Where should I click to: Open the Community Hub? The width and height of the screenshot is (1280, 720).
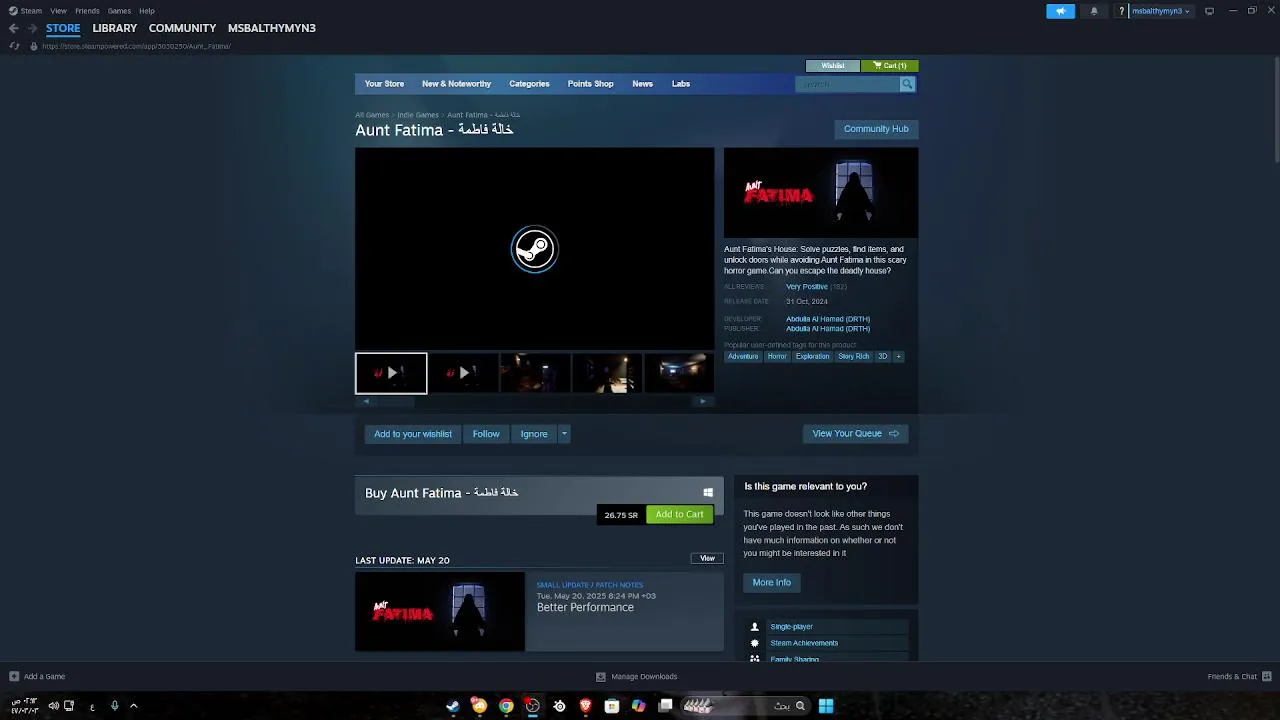tap(876, 129)
